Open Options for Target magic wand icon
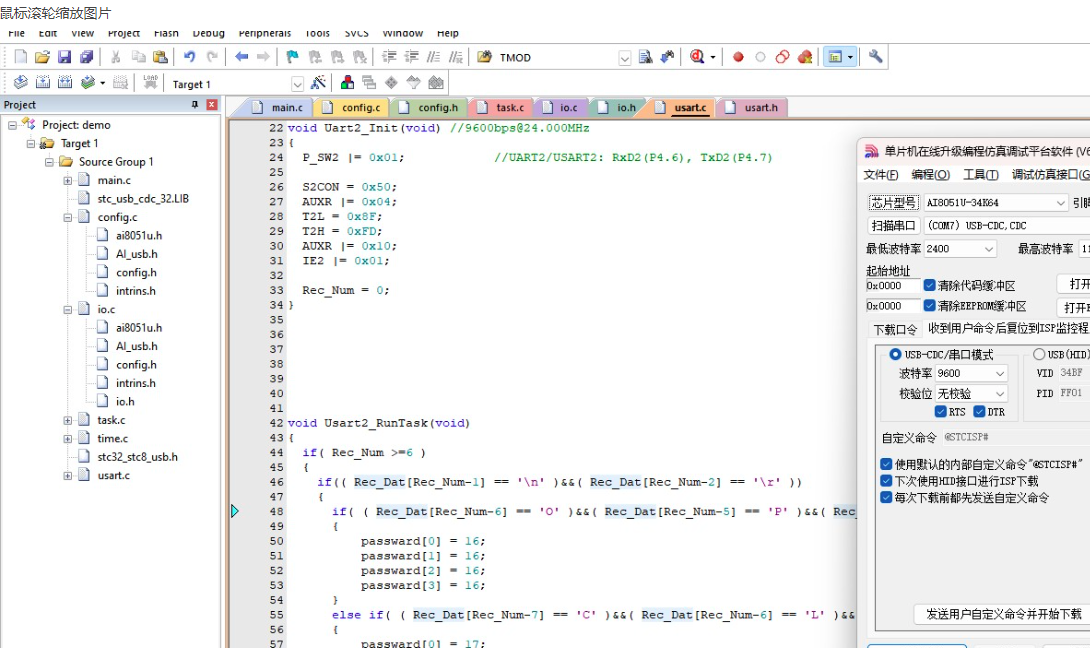This screenshot has width=1090, height=648. tap(318, 83)
